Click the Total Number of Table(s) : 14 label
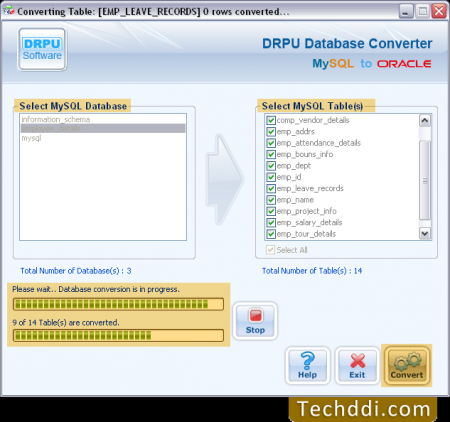The height and width of the screenshot is (422, 450). [x=312, y=271]
